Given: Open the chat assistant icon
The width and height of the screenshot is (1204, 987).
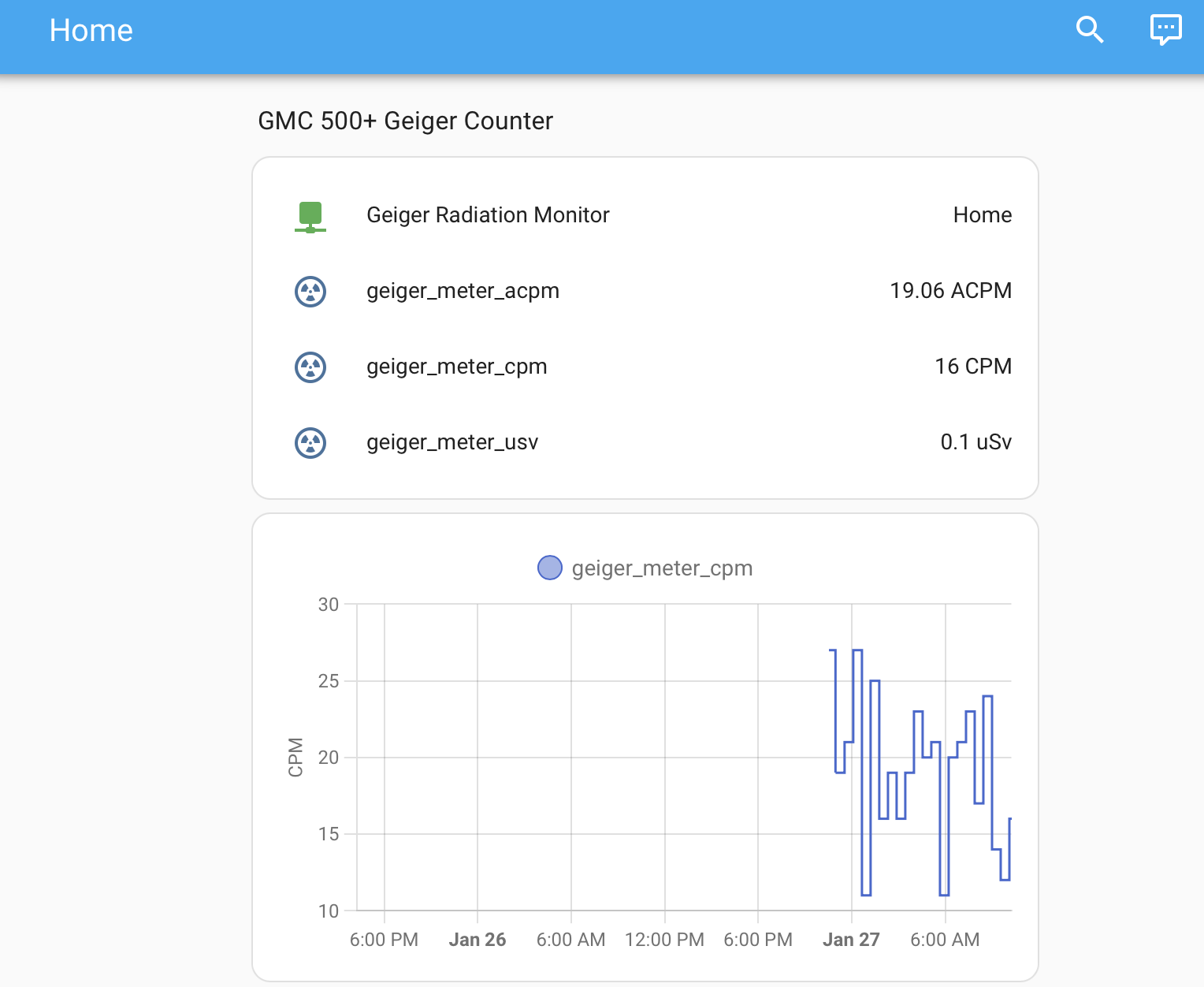Looking at the screenshot, I should tap(1165, 30).
